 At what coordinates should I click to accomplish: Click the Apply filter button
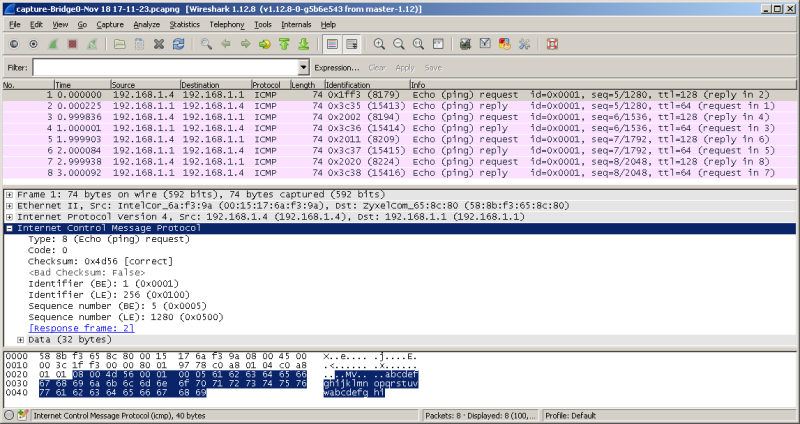pyautogui.click(x=405, y=67)
